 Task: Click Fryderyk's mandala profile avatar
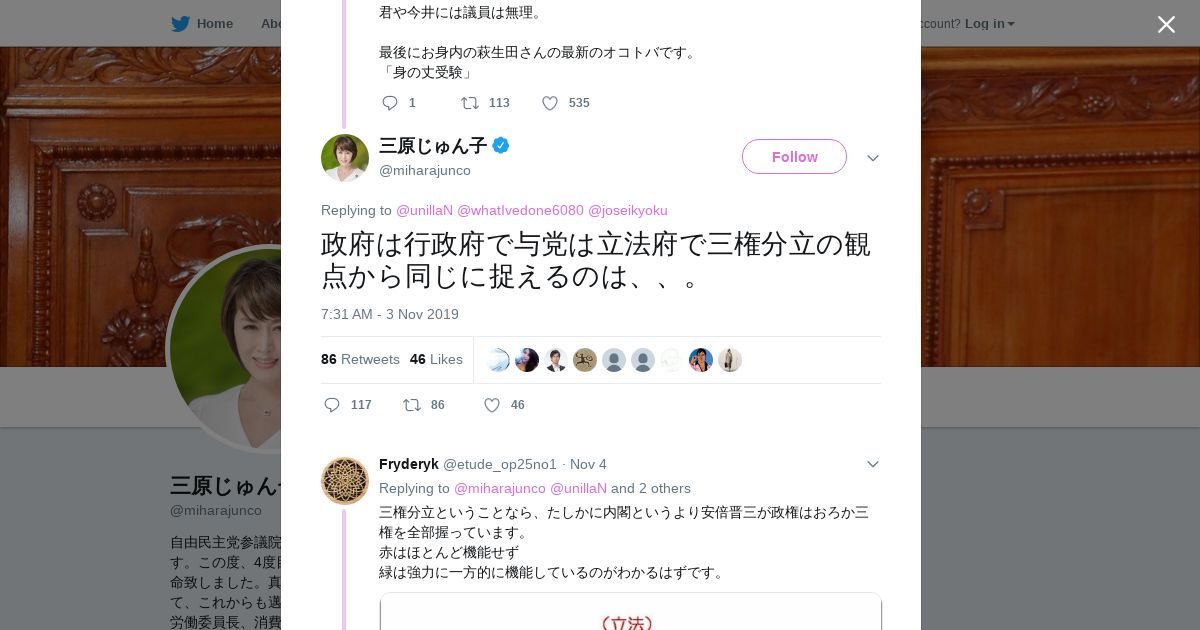(345, 481)
